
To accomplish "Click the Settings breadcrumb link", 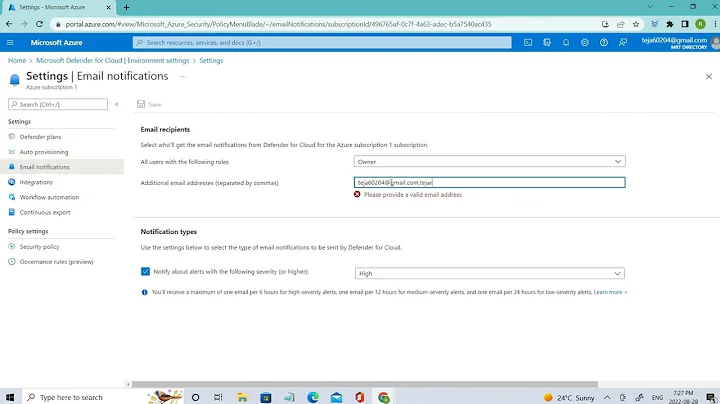I will click(x=211, y=60).
